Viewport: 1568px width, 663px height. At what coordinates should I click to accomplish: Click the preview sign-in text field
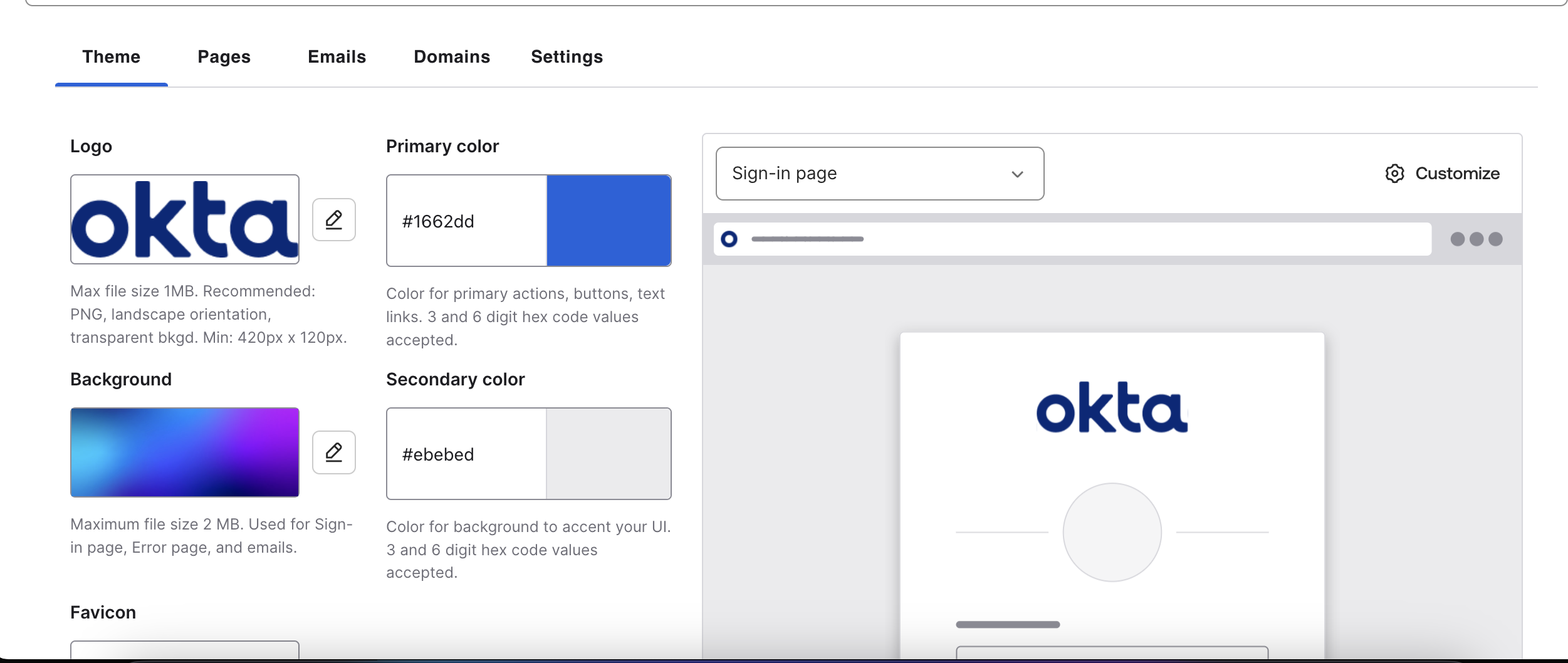coord(1112,653)
